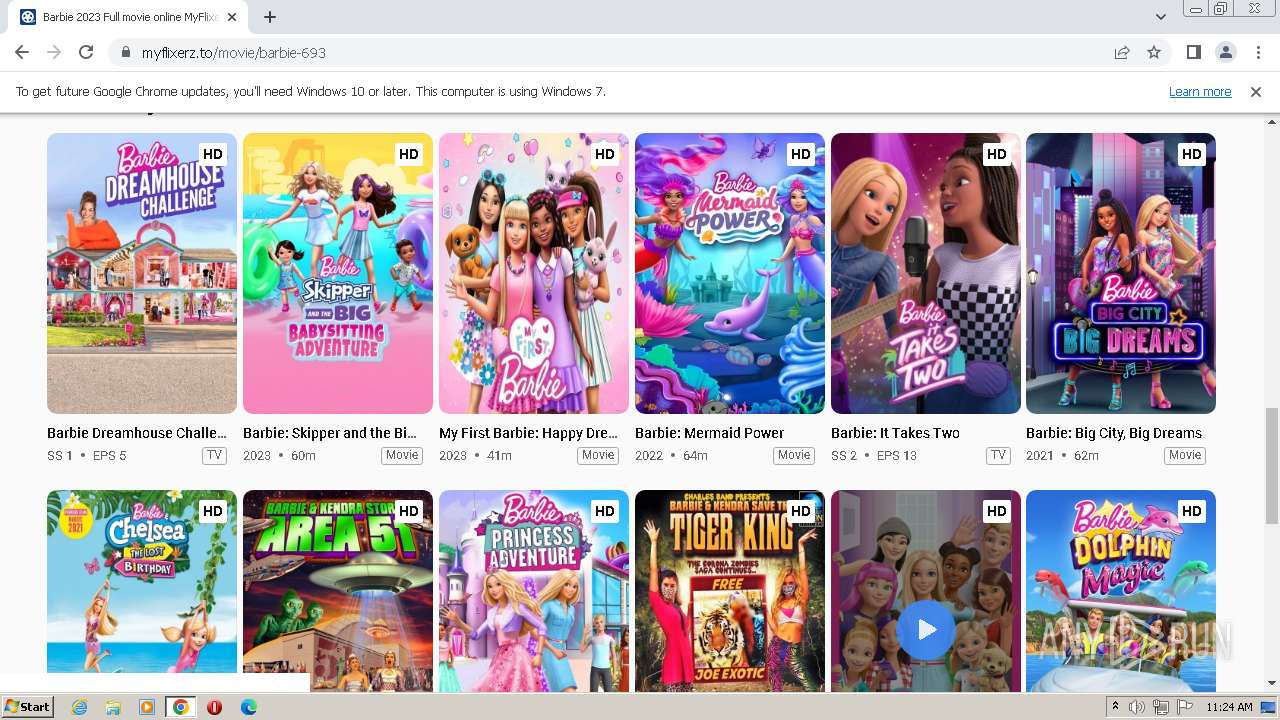Viewport: 1280px width, 720px height.
Task: Open Microsoft Edge from taskbar
Action: 248,707
